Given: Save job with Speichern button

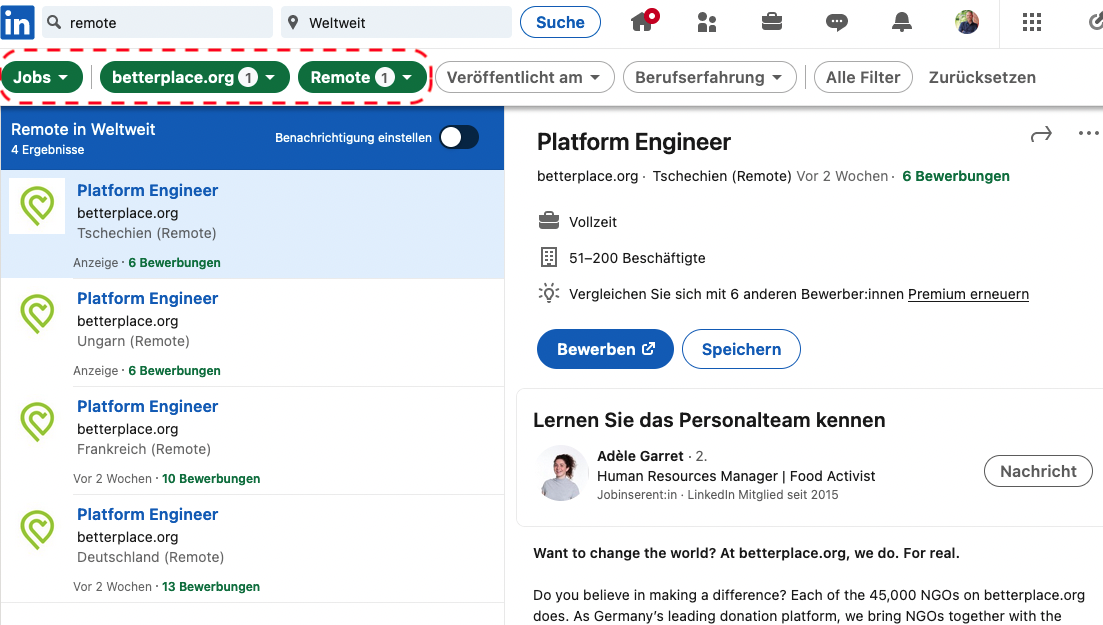Looking at the screenshot, I should pos(741,349).
